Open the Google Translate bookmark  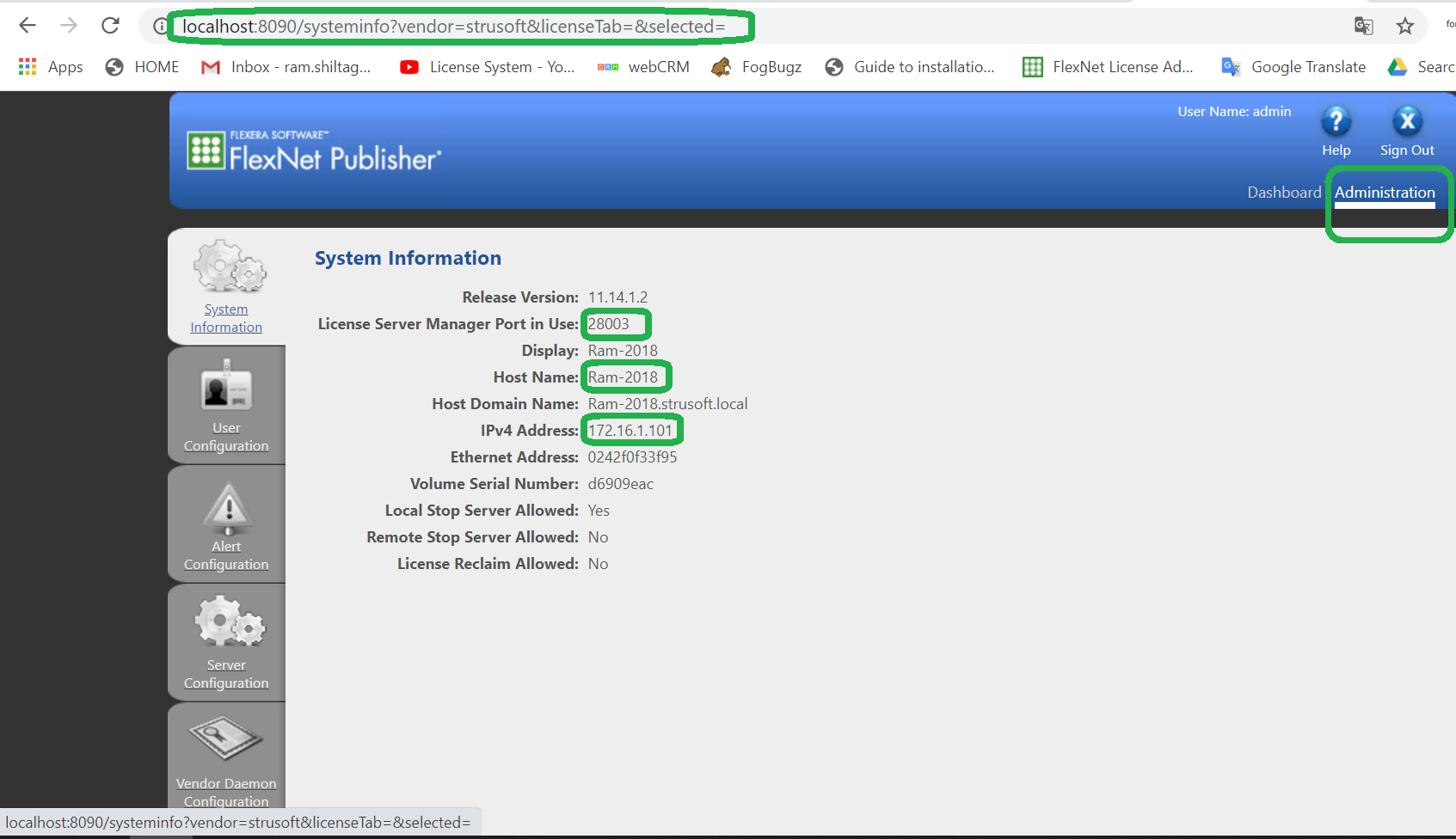[x=1293, y=66]
